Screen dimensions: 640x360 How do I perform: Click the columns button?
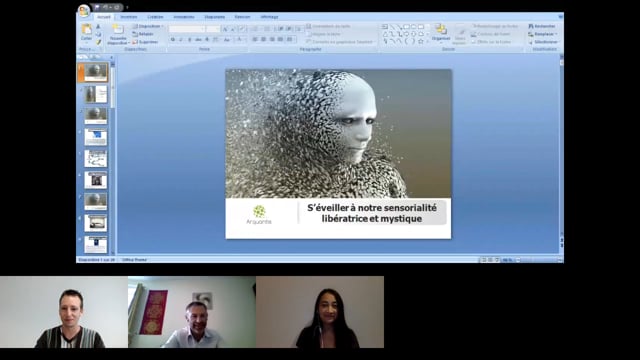[x=291, y=40]
